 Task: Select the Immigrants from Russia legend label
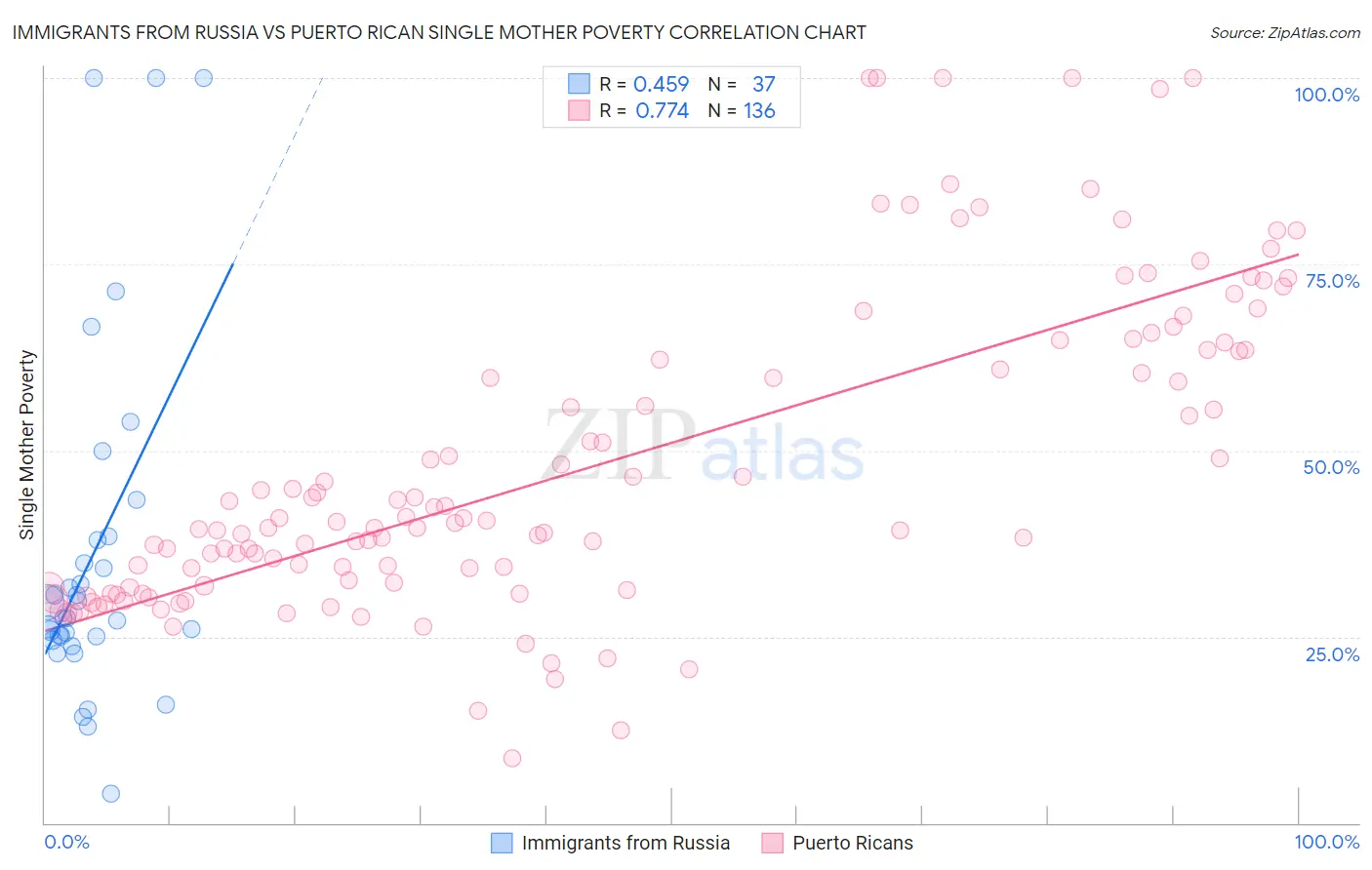625,843
